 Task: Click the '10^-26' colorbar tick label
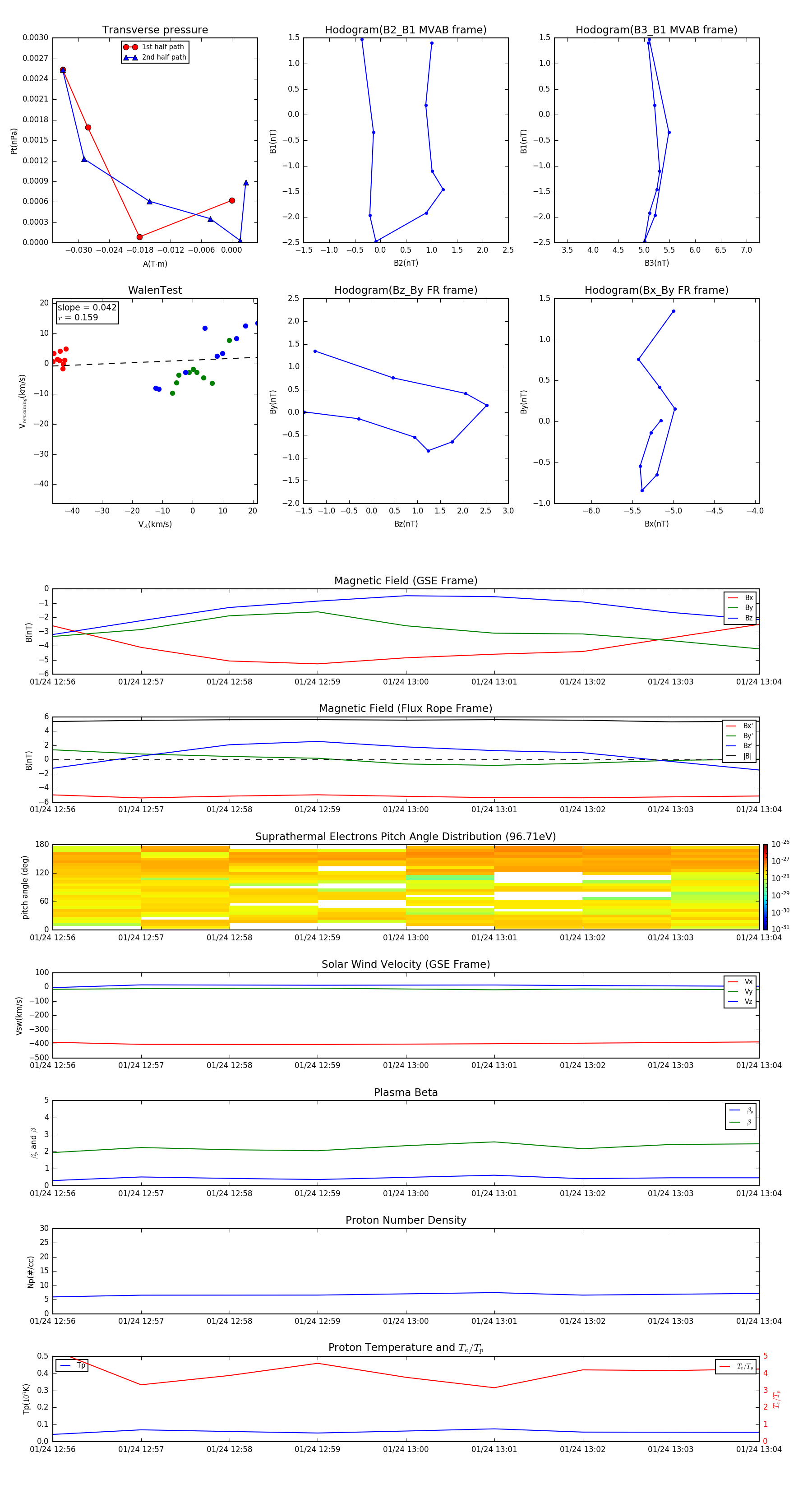(x=780, y=844)
